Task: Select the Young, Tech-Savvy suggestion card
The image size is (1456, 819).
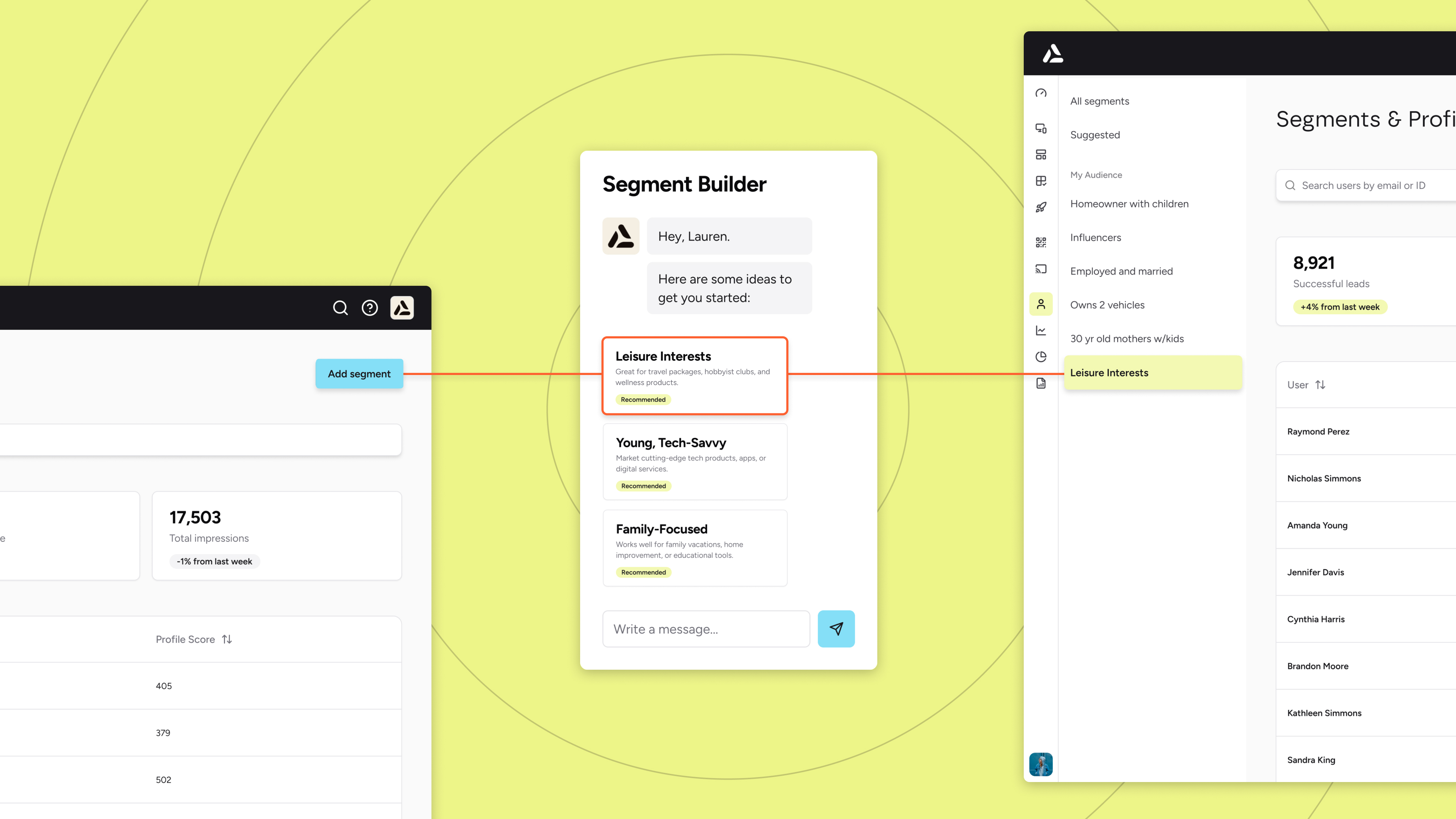Action: tap(695, 462)
